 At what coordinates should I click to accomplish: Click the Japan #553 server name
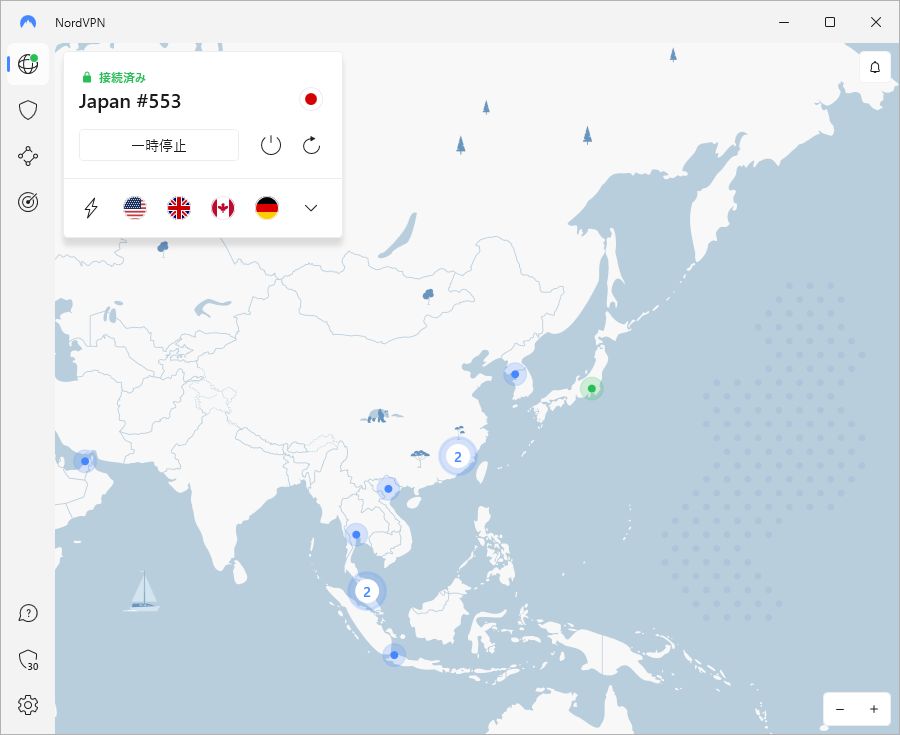[130, 102]
